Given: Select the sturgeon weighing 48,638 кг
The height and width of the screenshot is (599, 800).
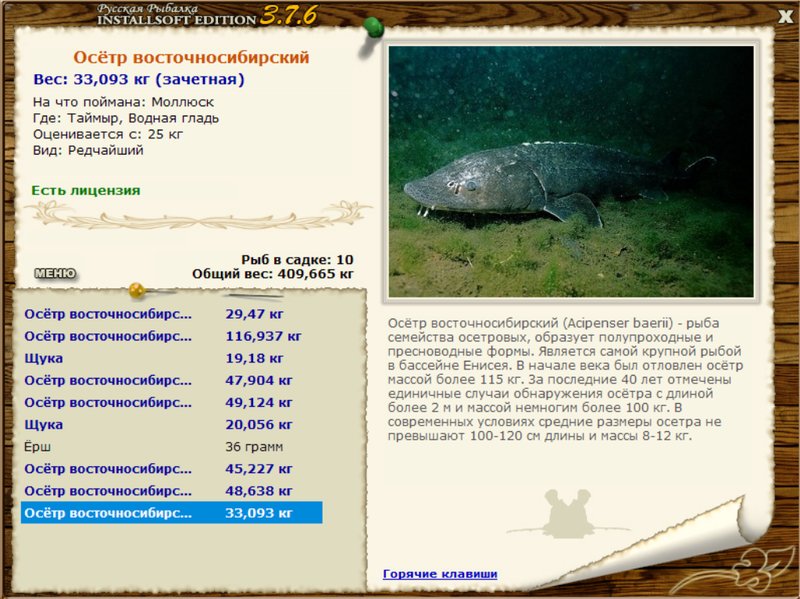Looking at the screenshot, I should tap(171, 491).
